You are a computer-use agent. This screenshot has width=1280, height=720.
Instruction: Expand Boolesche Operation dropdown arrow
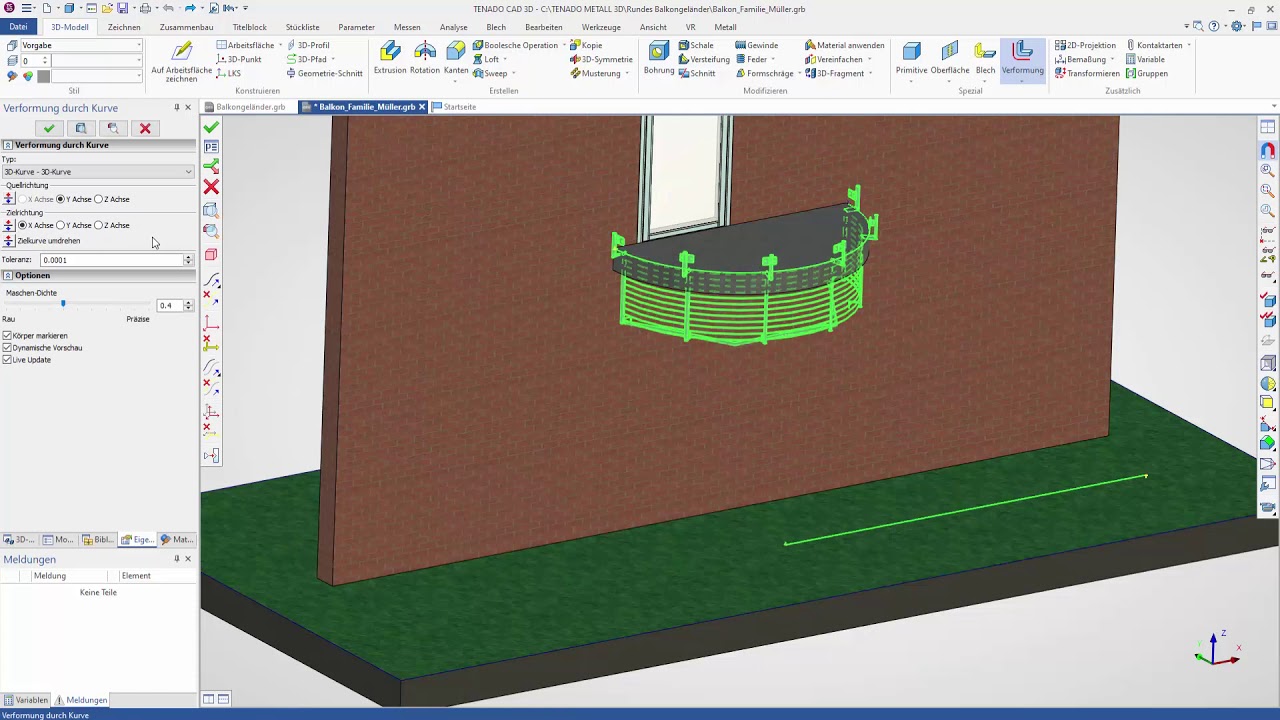[x=564, y=45]
